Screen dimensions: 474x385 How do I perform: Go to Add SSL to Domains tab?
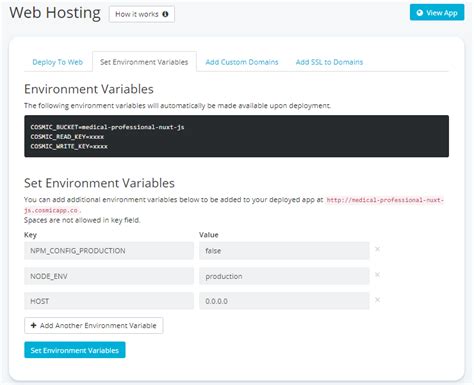[329, 62]
